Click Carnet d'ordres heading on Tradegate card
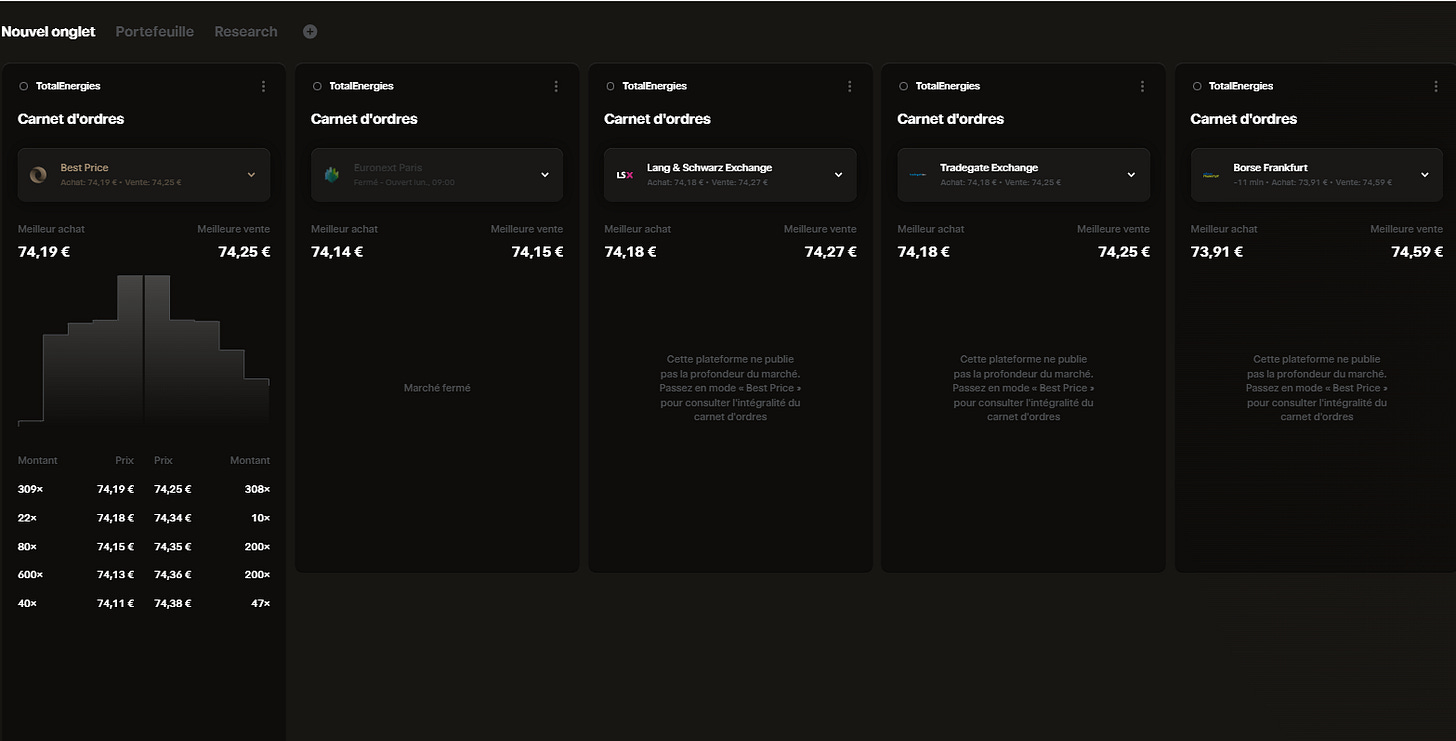The width and height of the screenshot is (1456, 741). pos(950,119)
